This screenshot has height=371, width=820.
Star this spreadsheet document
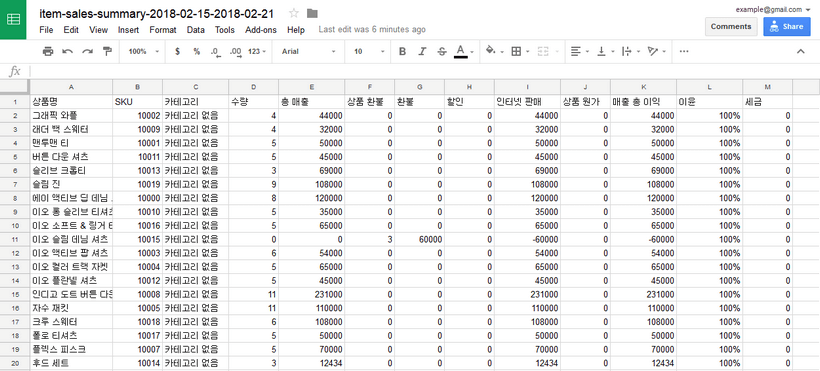coord(294,14)
